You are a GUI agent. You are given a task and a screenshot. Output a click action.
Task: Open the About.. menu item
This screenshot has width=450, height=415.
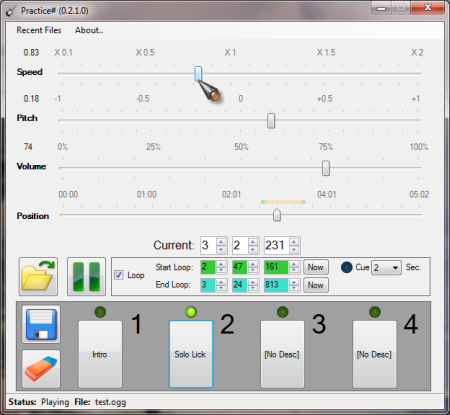point(89,30)
